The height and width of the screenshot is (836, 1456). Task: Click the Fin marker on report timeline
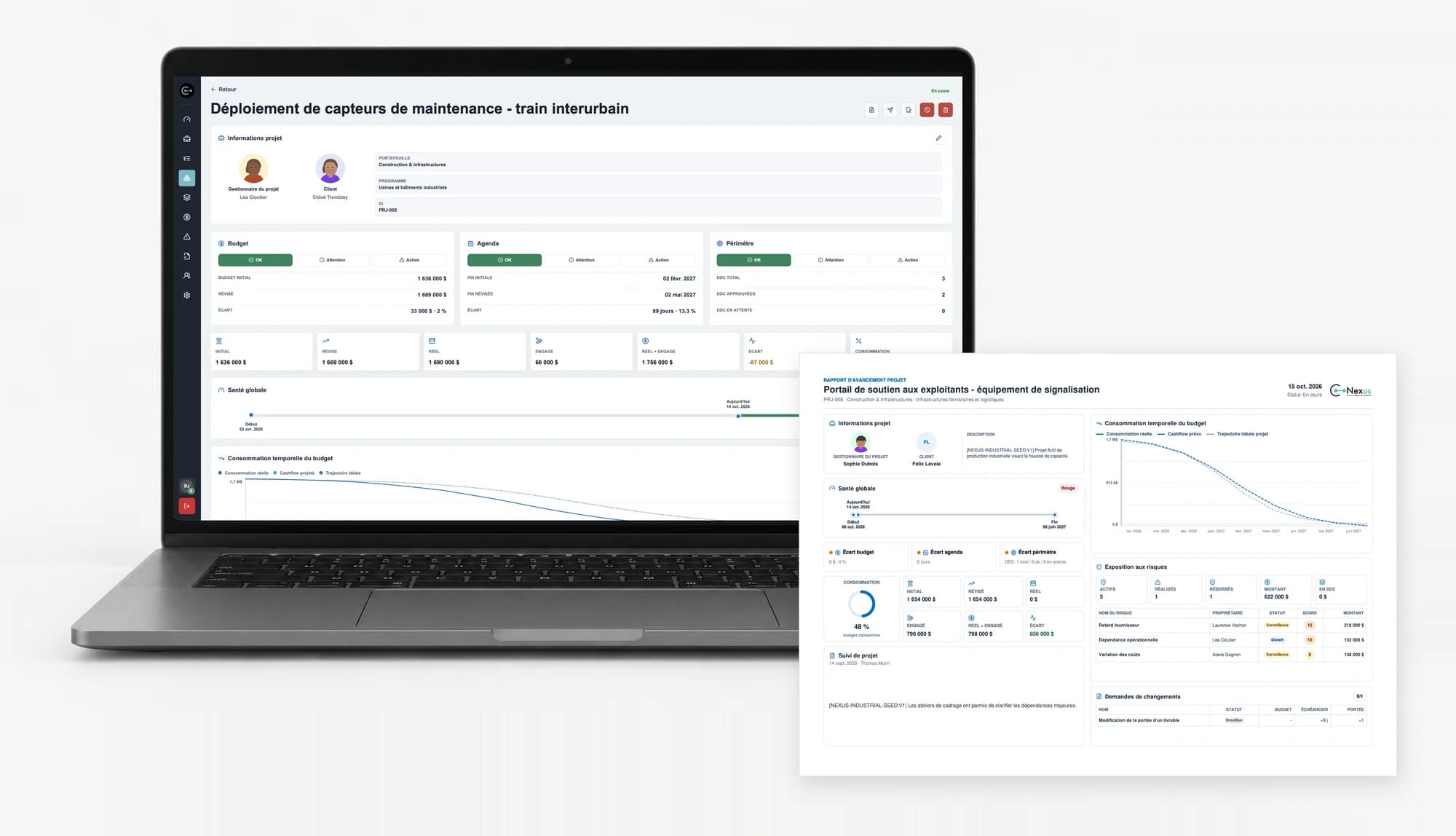(1054, 515)
